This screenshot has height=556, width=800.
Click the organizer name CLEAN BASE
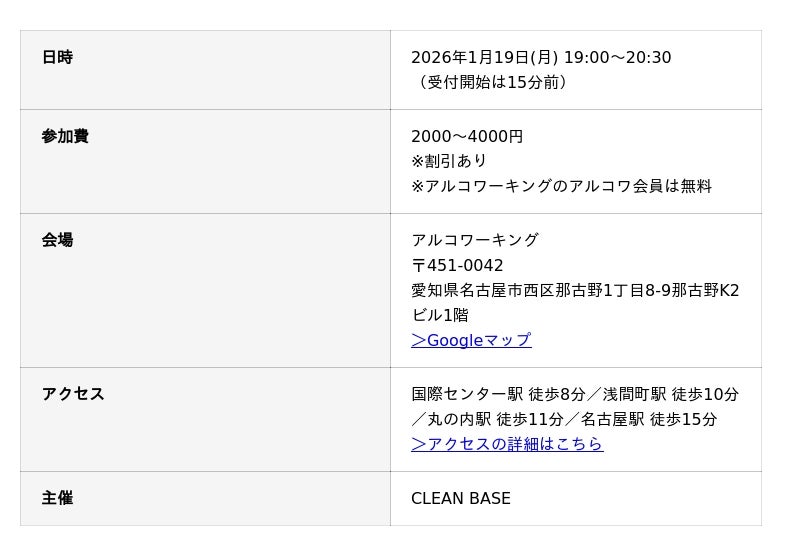(x=461, y=498)
